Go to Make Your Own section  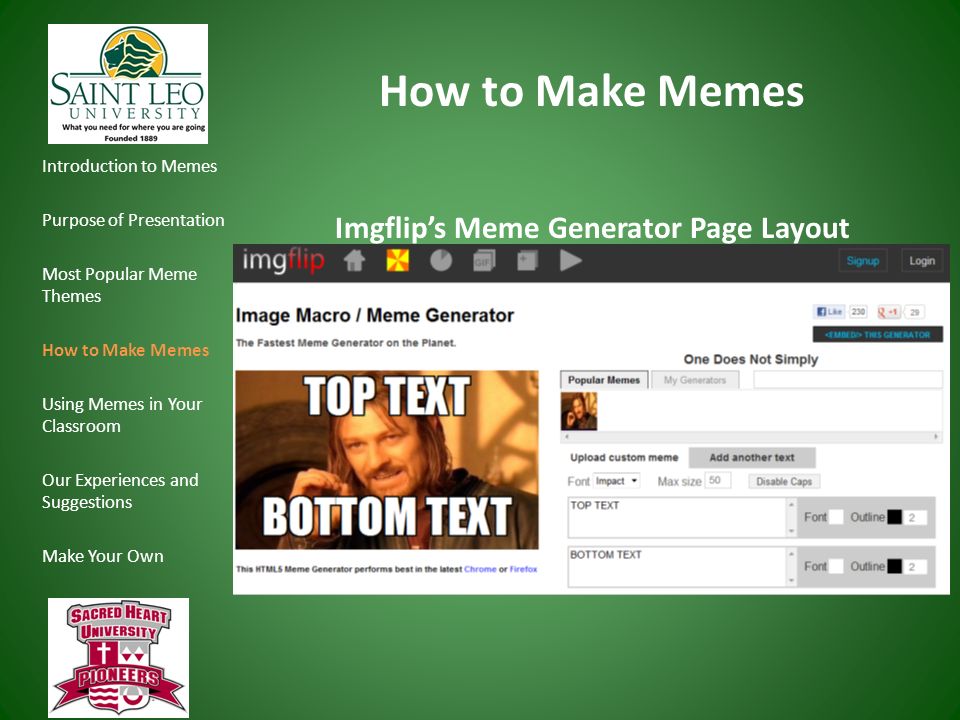[x=103, y=556]
